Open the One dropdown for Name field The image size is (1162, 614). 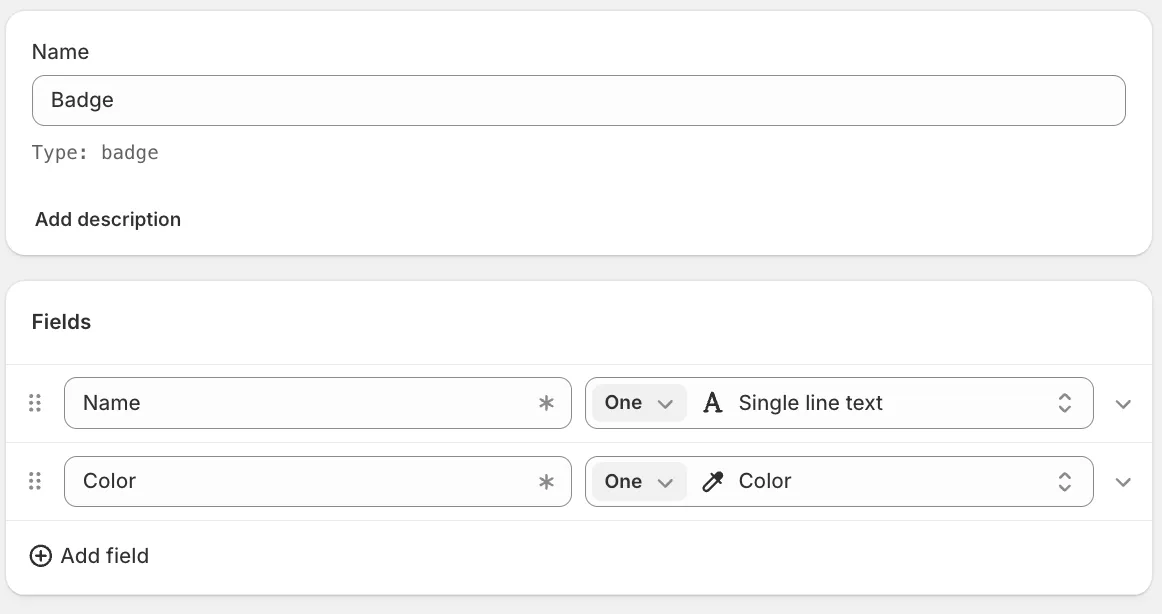639,403
